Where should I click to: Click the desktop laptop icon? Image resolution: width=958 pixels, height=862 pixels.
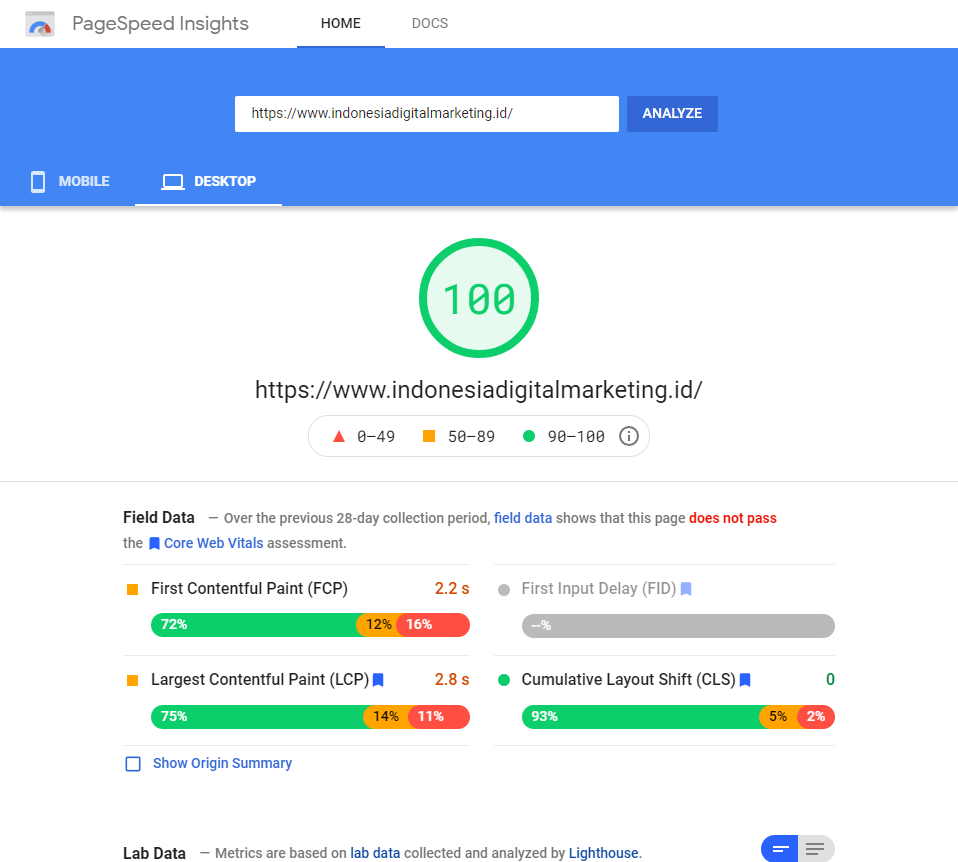pos(173,182)
